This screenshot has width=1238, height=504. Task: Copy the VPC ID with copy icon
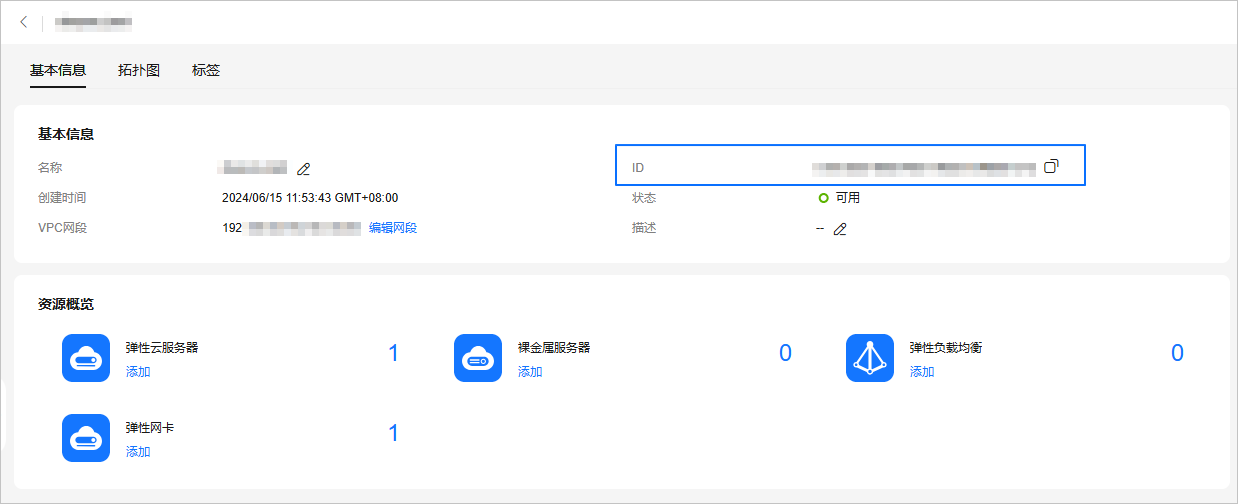pos(1051,166)
